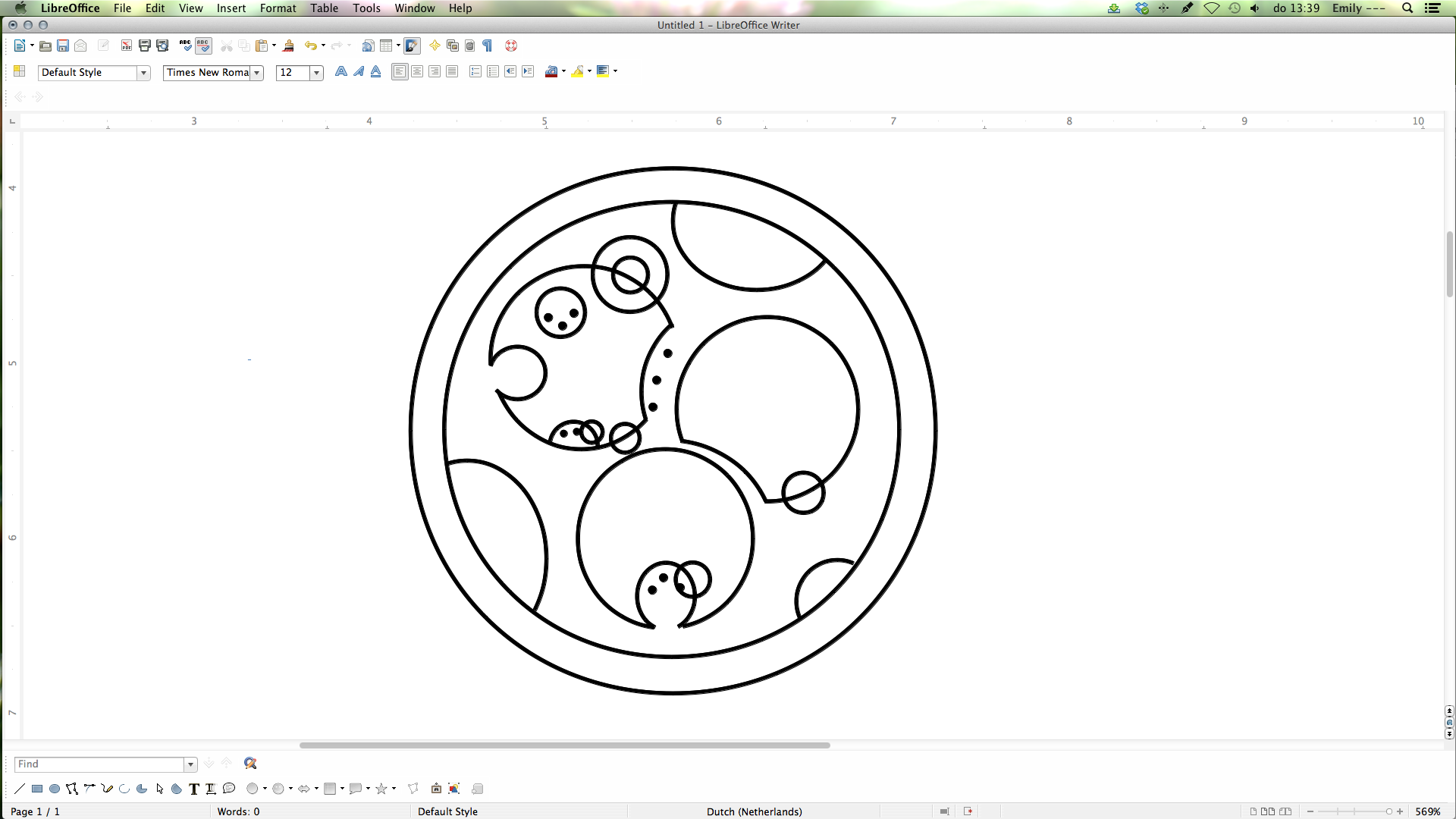Click the New document icon
Image resolution: width=1456 pixels, height=819 pixels.
[20, 46]
